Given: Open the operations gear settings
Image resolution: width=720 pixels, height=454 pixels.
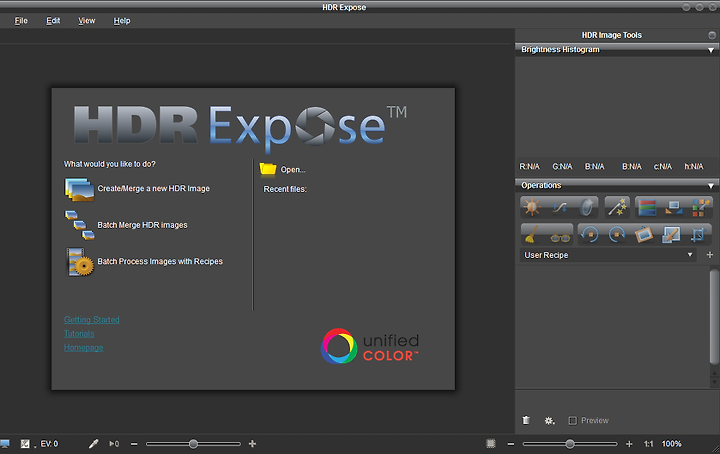Looking at the screenshot, I should click(549, 420).
